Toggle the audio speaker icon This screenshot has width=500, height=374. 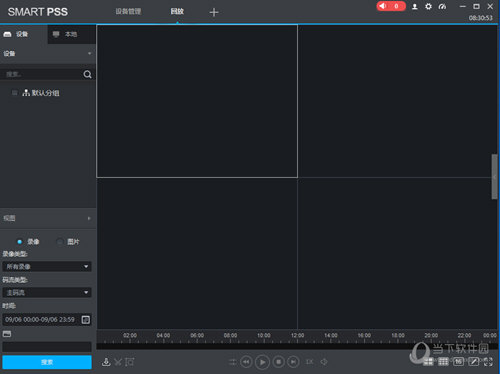pyautogui.click(x=324, y=362)
